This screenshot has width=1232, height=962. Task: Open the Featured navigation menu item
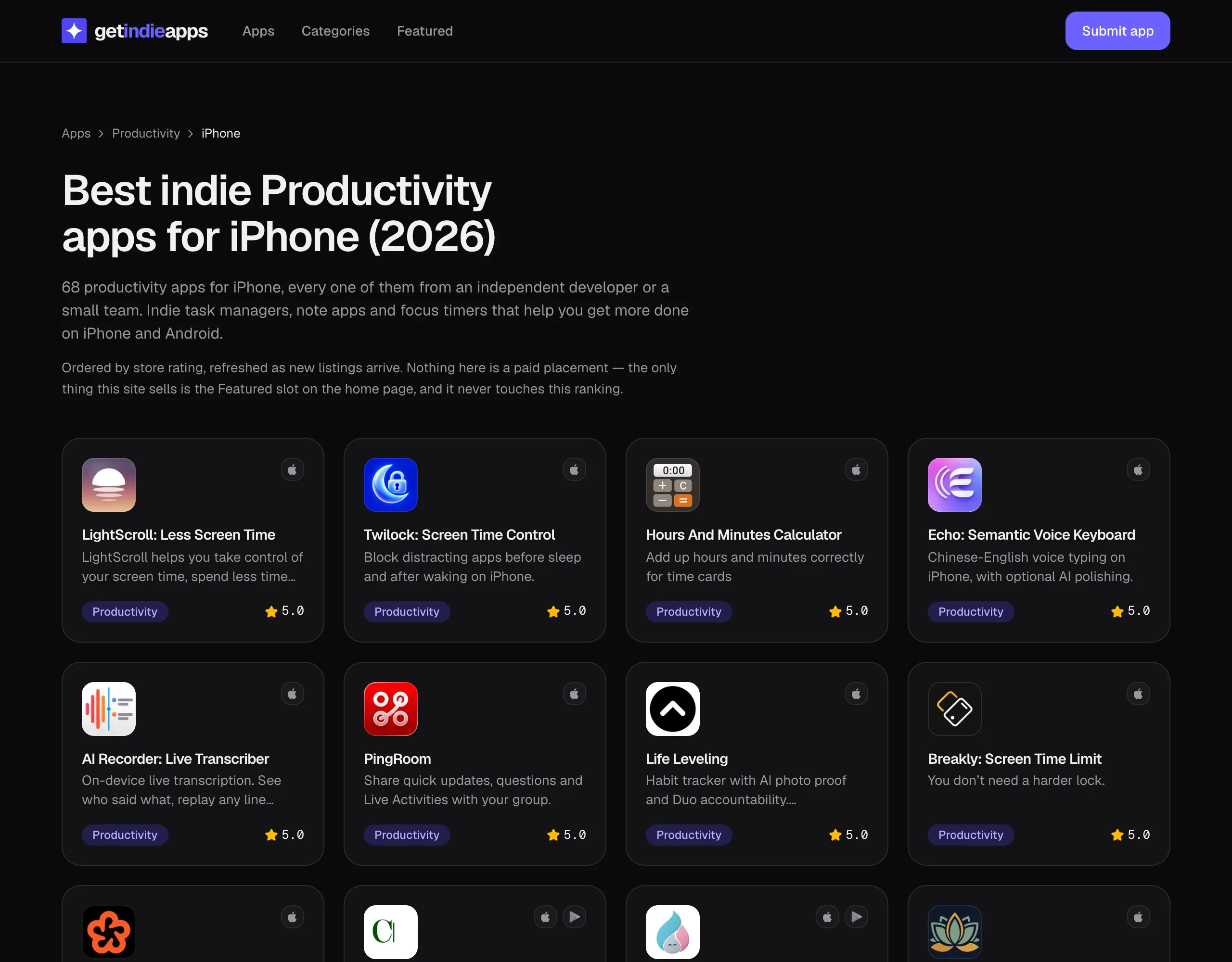(425, 31)
